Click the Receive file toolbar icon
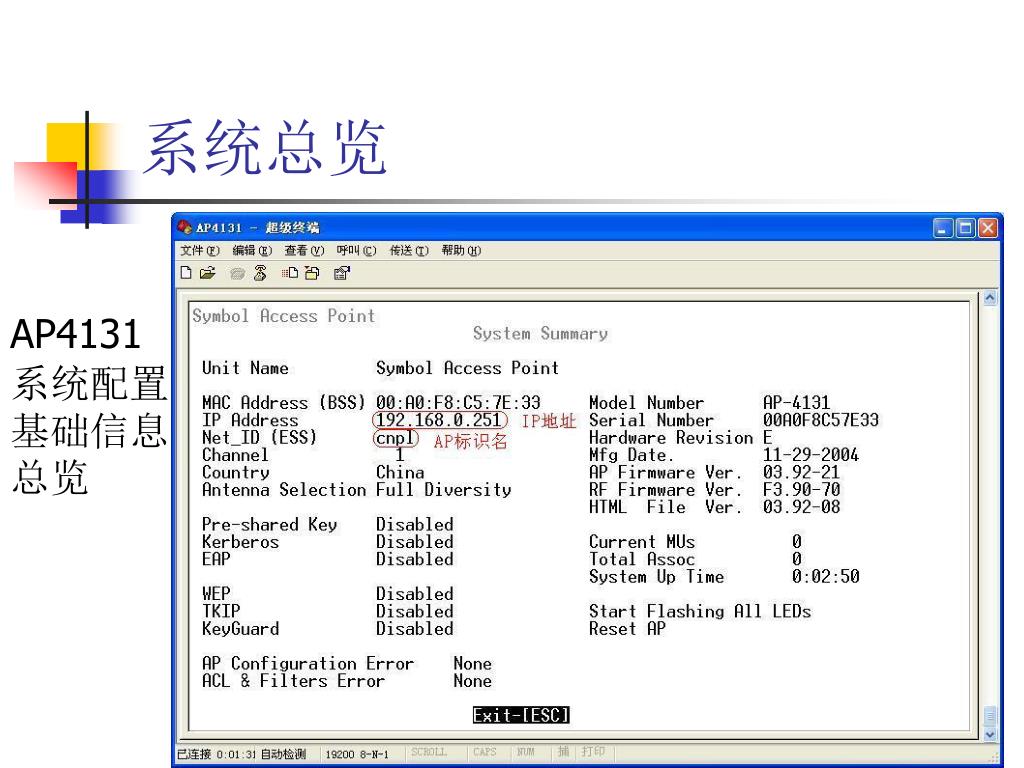The width and height of the screenshot is (1024, 768). point(312,273)
